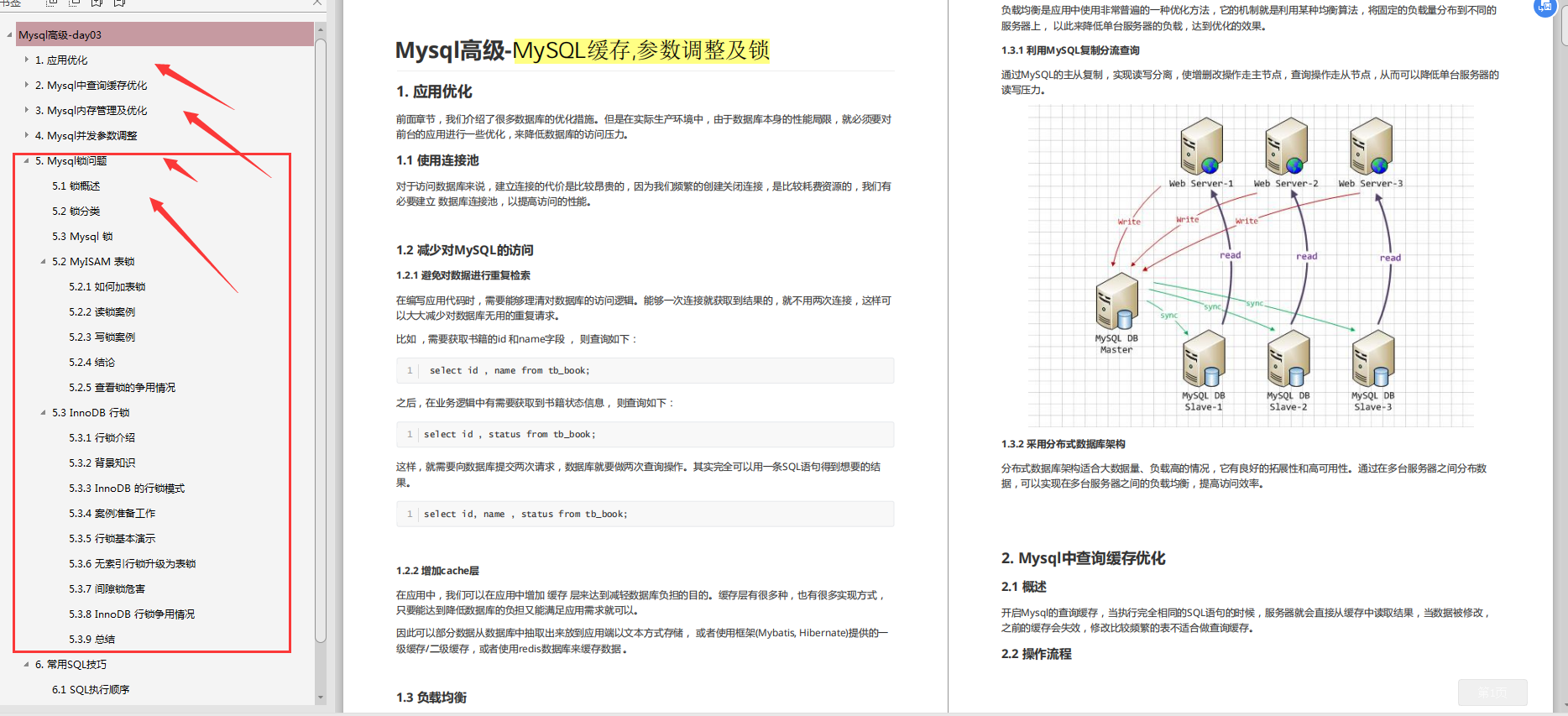Viewport: 1568px width, 716px height.
Task: Click the heading 1.2 减少对MySQL的访问
Action: coord(465,250)
